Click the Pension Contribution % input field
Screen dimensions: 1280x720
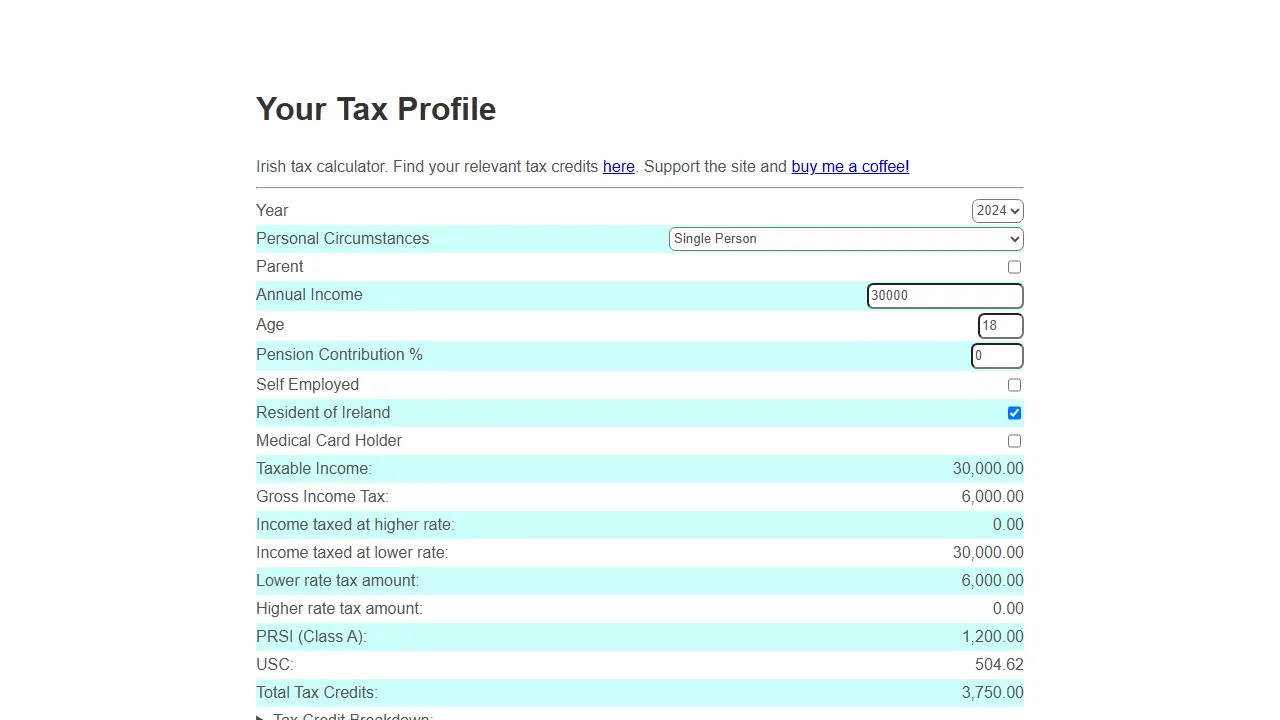(997, 355)
